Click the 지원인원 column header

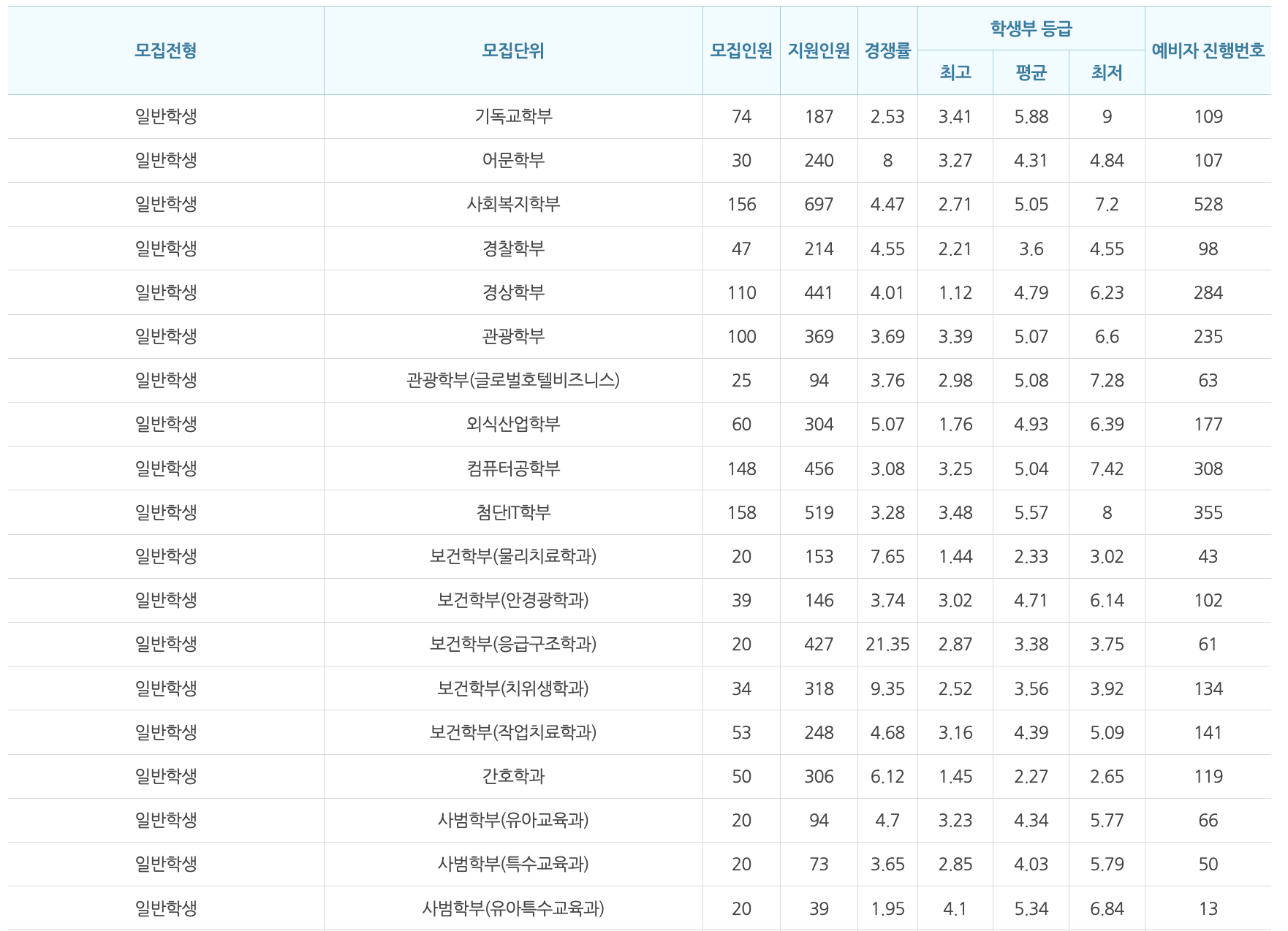point(820,50)
